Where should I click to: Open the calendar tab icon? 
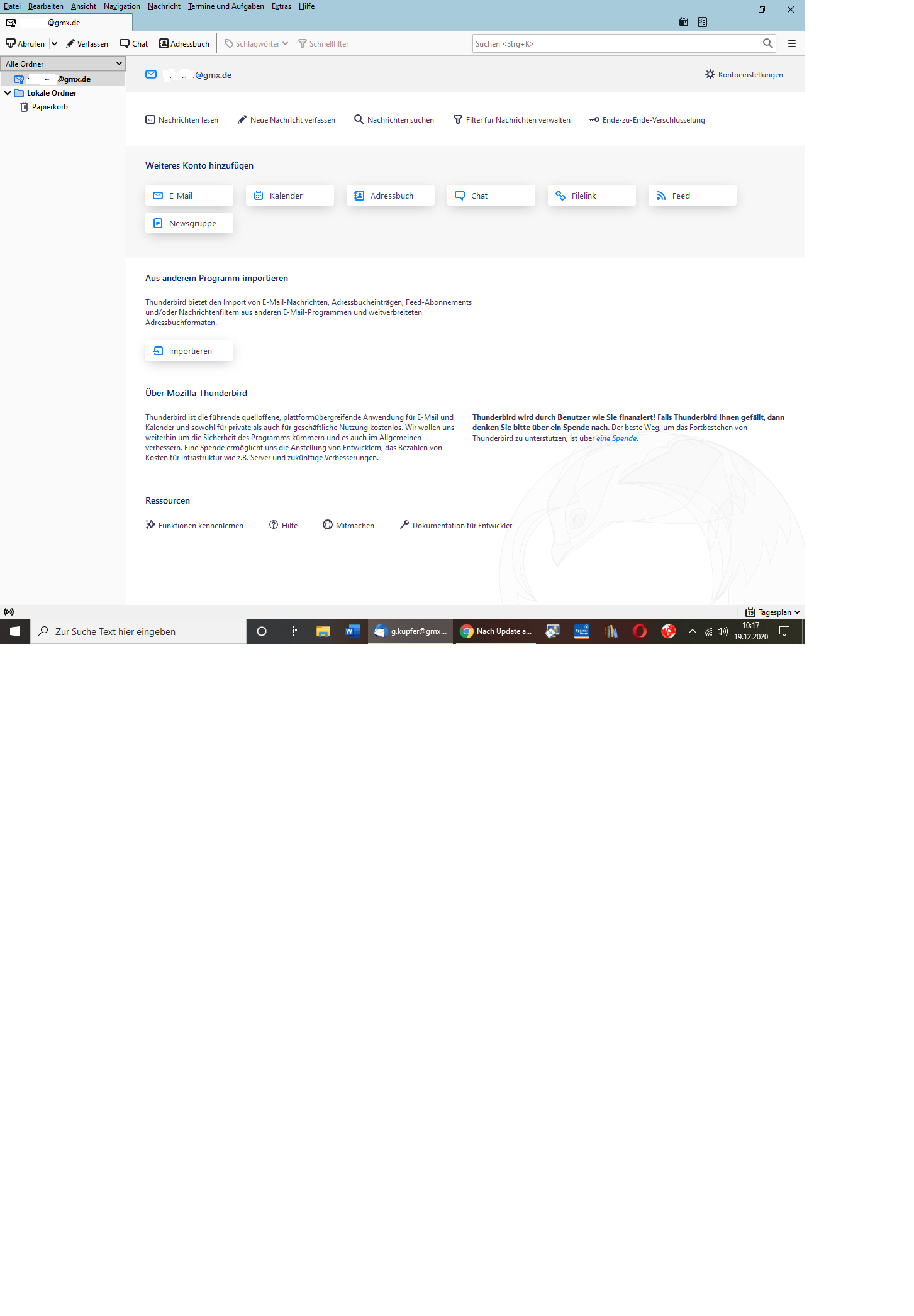(684, 22)
